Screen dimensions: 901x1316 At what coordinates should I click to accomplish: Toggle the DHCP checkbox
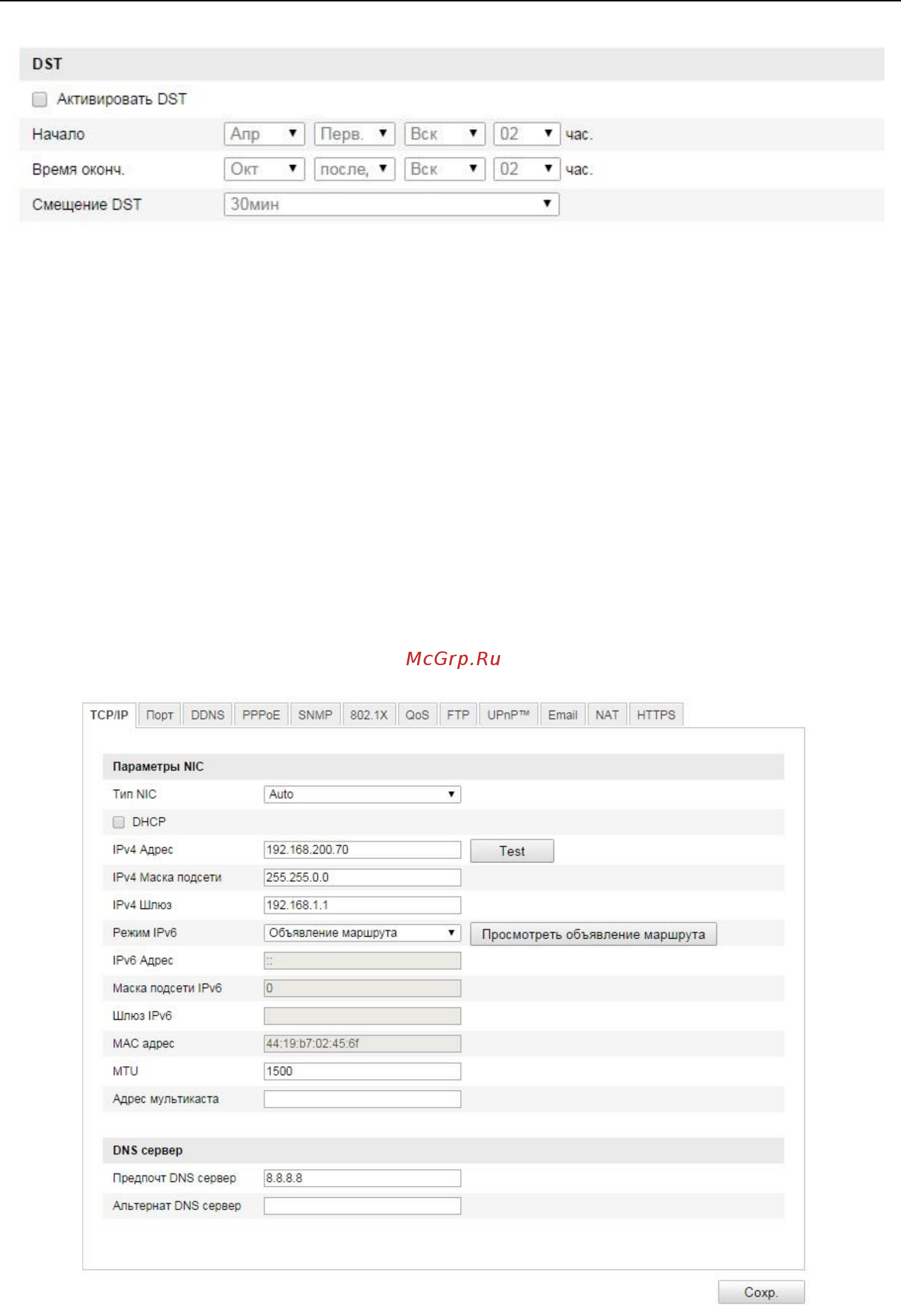[x=118, y=822]
